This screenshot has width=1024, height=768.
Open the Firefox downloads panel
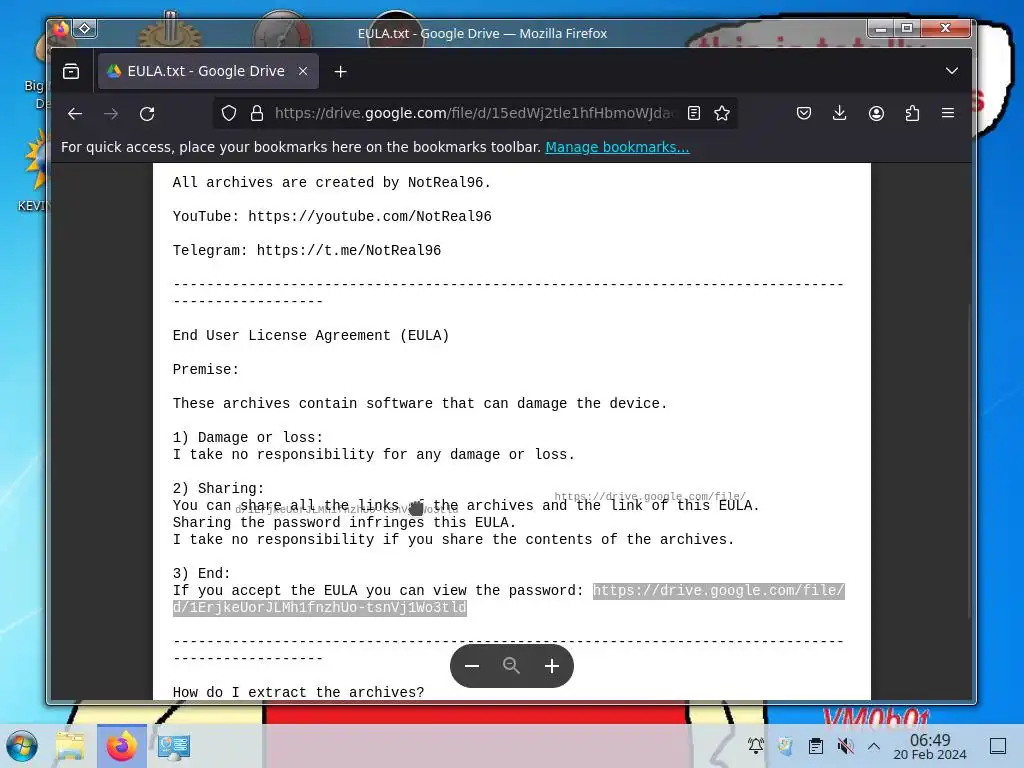(840, 114)
